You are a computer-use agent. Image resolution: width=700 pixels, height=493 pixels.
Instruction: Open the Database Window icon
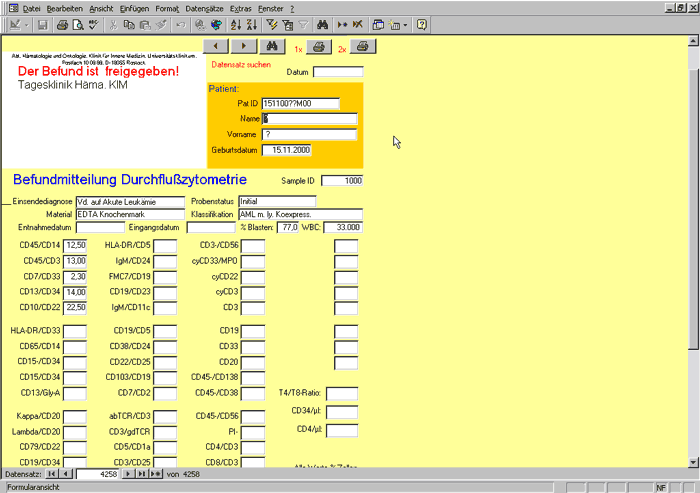pos(378,25)
